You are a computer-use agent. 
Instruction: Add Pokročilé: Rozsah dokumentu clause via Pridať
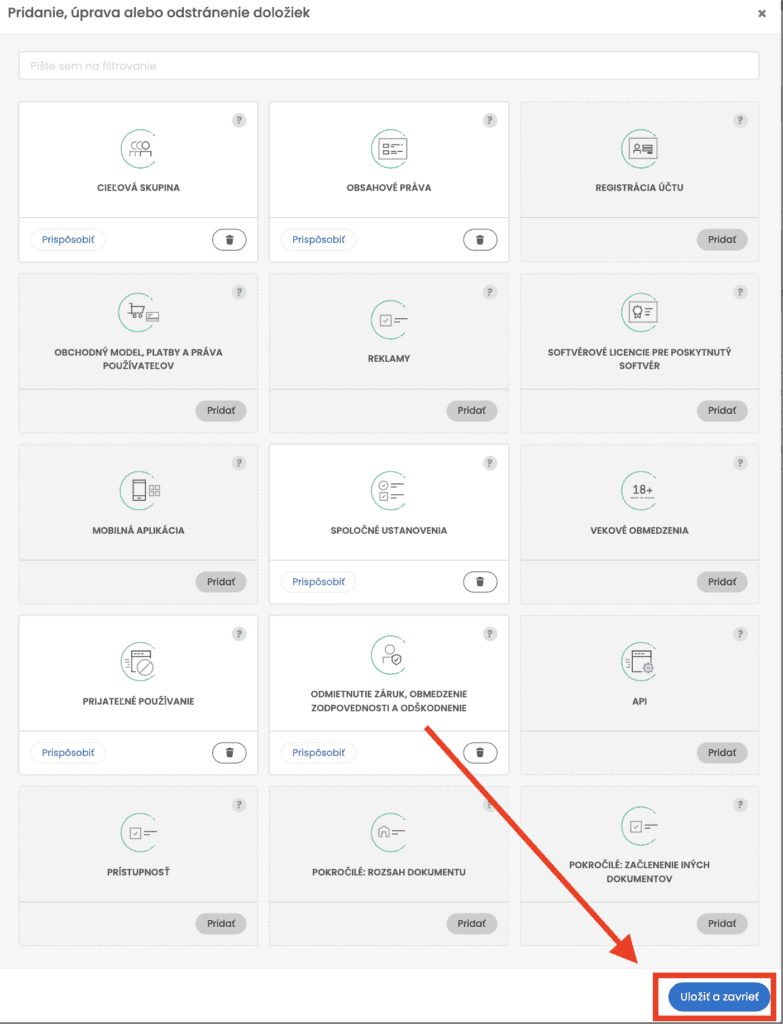tap(471, 923)
